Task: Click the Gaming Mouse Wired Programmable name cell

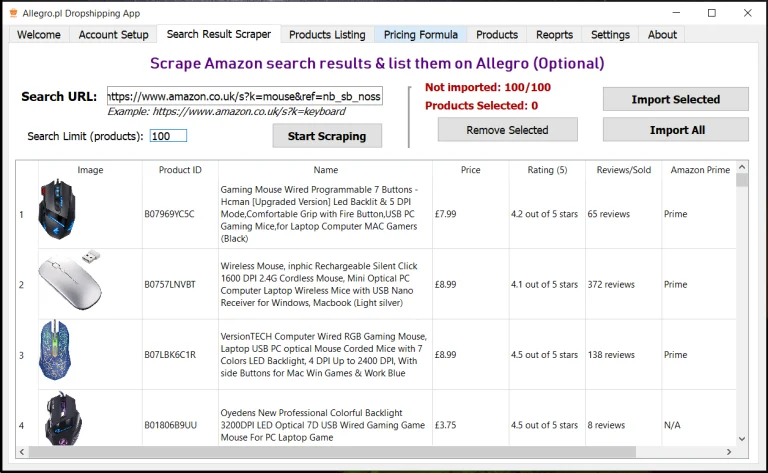Action: [325, 214]
